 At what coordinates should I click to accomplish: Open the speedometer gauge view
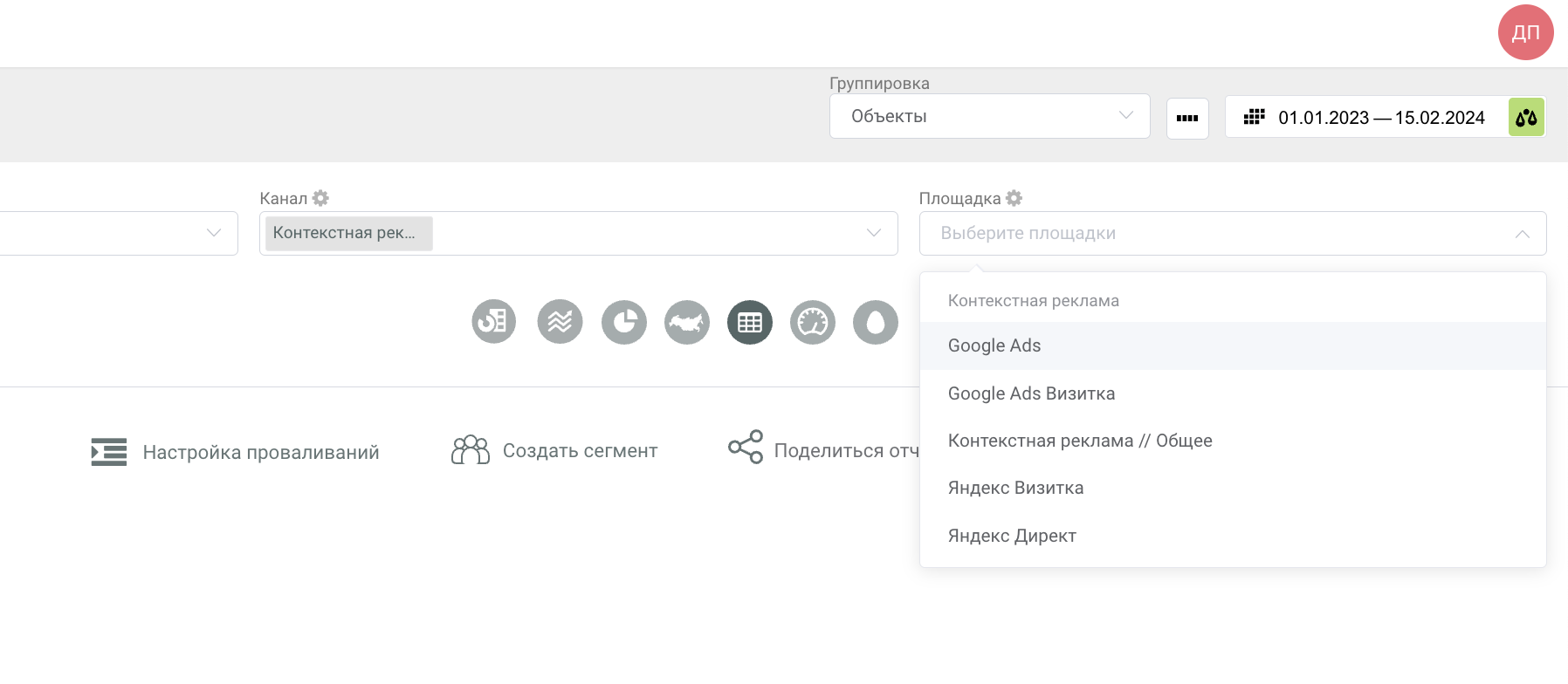click(813, 322)
